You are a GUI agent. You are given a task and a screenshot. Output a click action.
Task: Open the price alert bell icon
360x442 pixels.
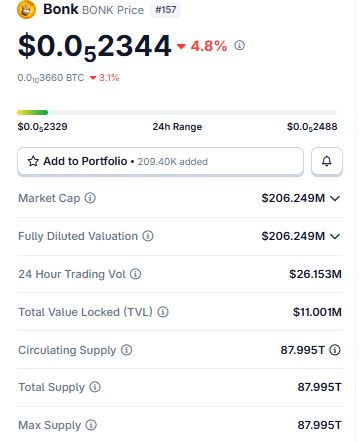coord(327,161)
